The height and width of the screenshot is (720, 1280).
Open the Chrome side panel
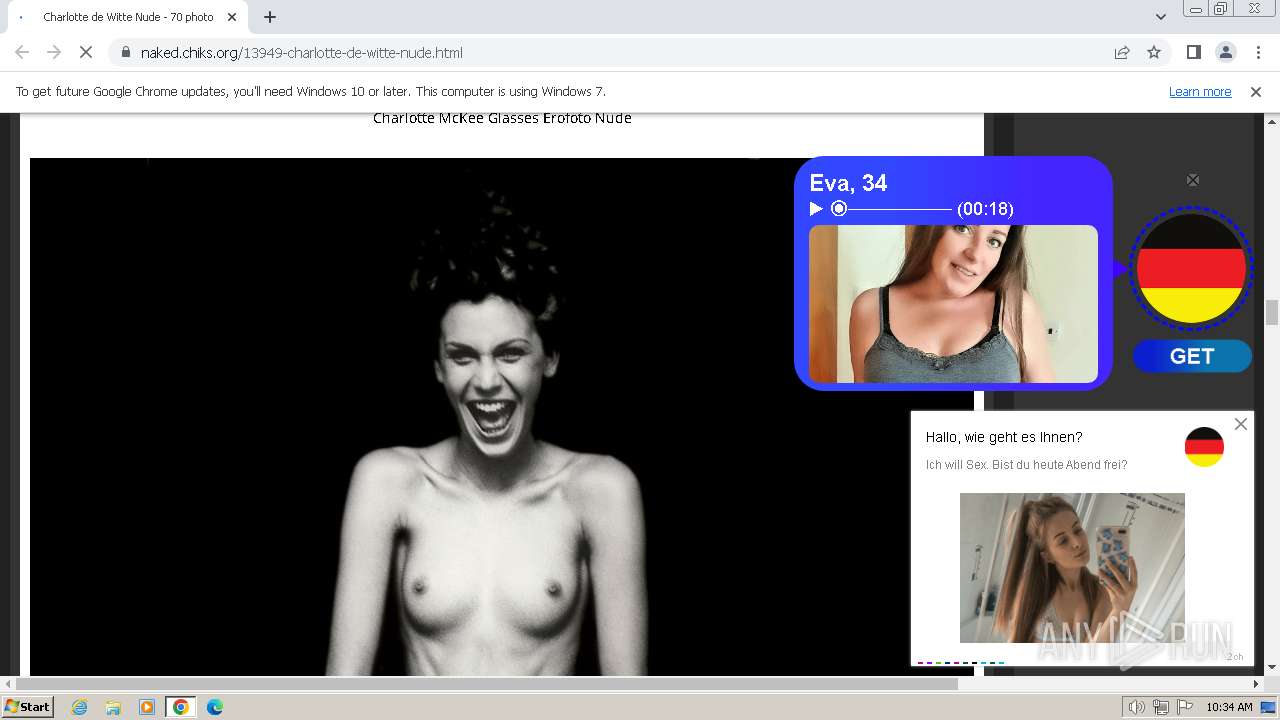pyautogui.click(x=1193, y=52)
